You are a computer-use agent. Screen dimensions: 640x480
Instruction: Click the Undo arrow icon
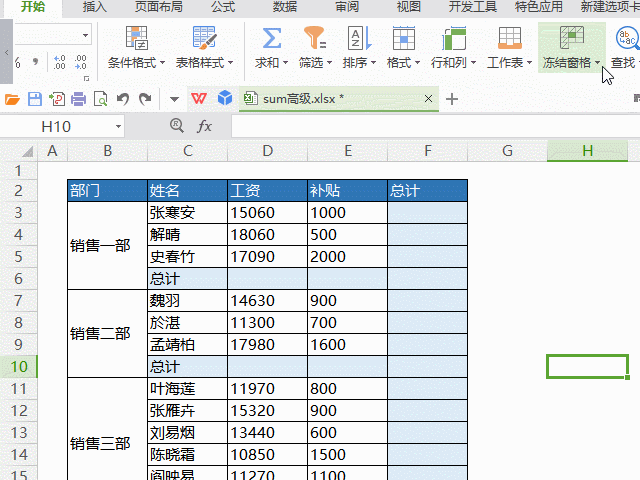coord(123,99)
